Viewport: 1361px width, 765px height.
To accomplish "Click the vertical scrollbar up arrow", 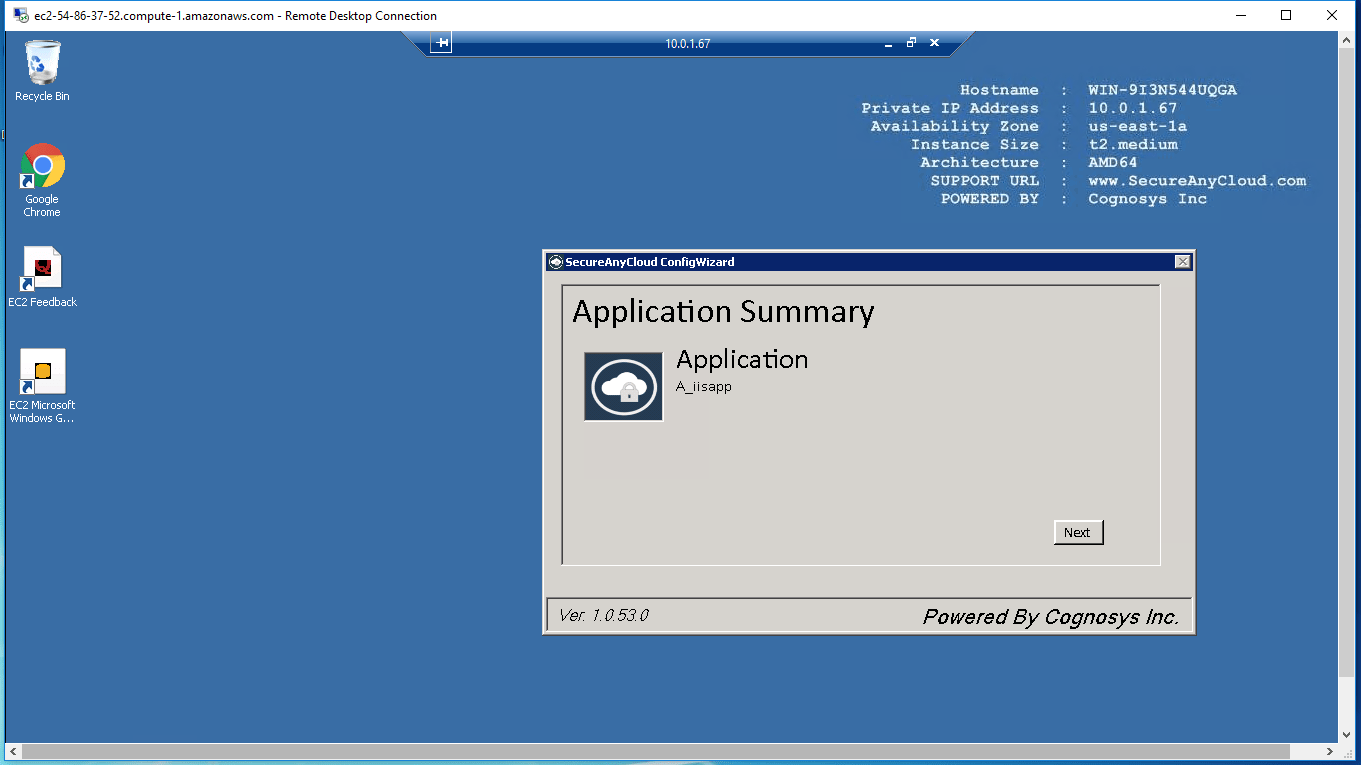I will 1349,40.
